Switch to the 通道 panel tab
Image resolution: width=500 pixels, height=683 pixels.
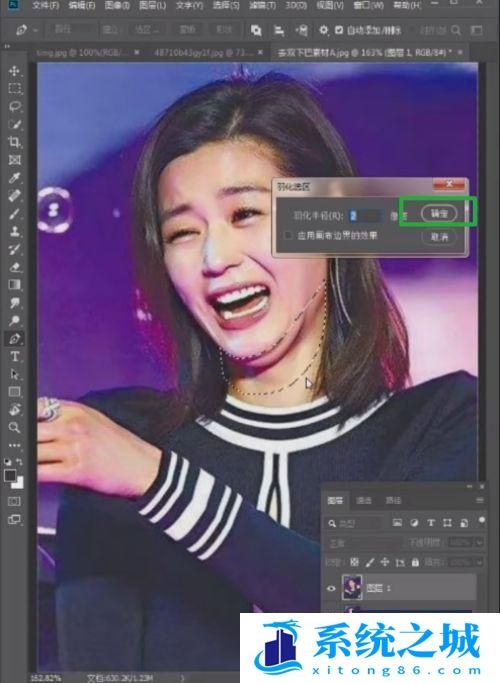364,500
